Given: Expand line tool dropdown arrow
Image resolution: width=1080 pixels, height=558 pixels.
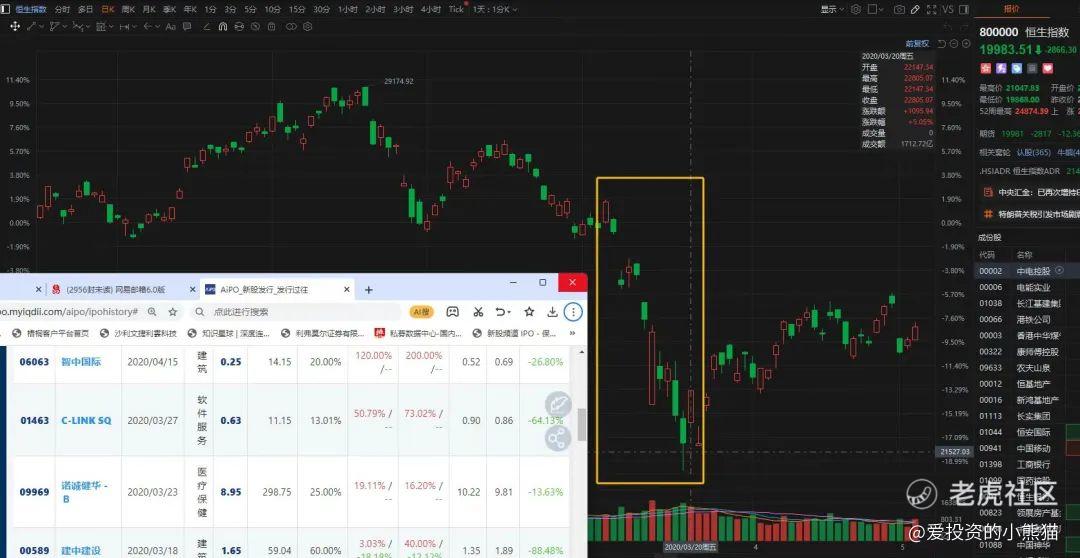Looking at the screenshot, I should pos(41,26).
